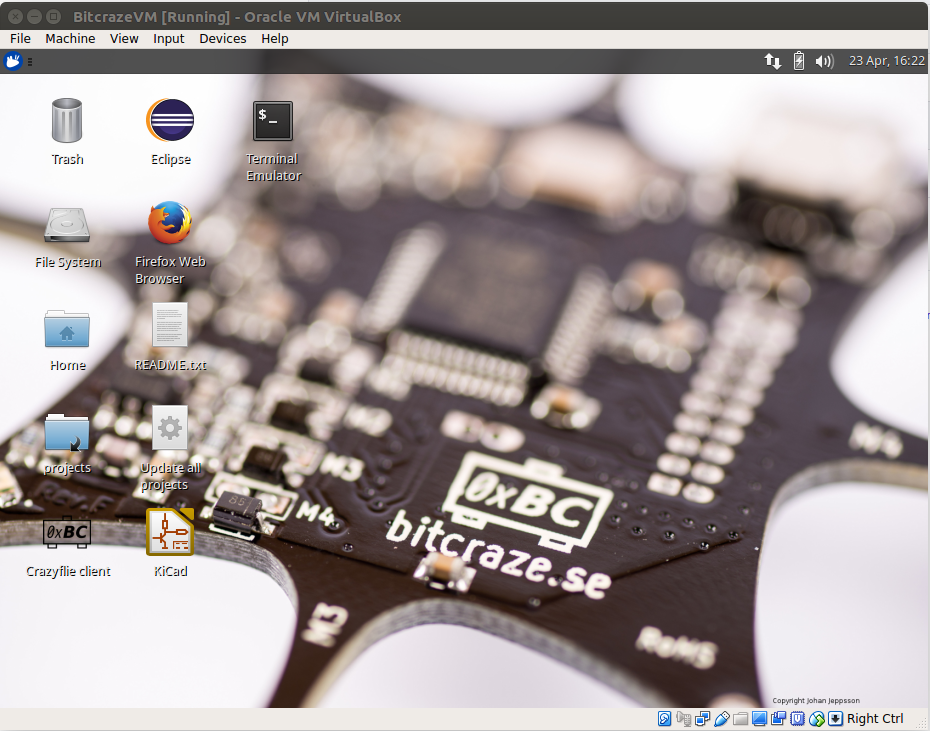
Task: Click the keyboard capture down-arrow status icon
Action: [x=835, y=719]
